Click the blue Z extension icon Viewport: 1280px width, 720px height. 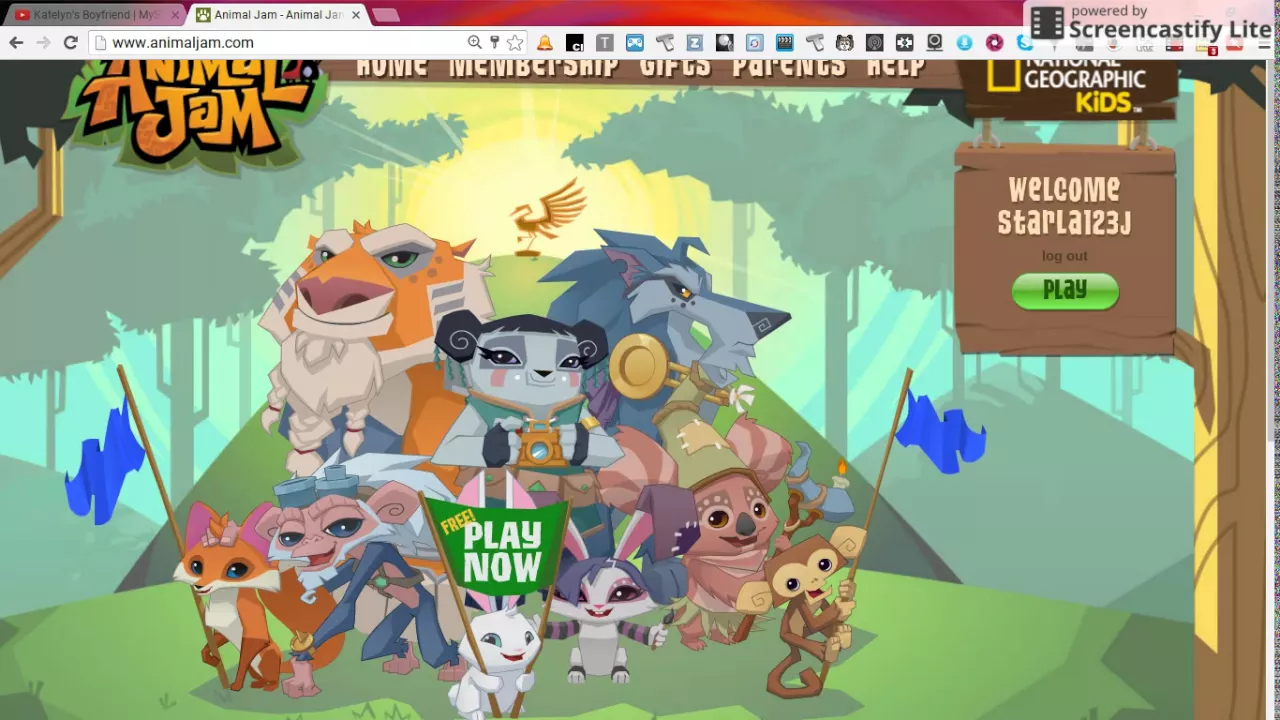coord(694,43)
